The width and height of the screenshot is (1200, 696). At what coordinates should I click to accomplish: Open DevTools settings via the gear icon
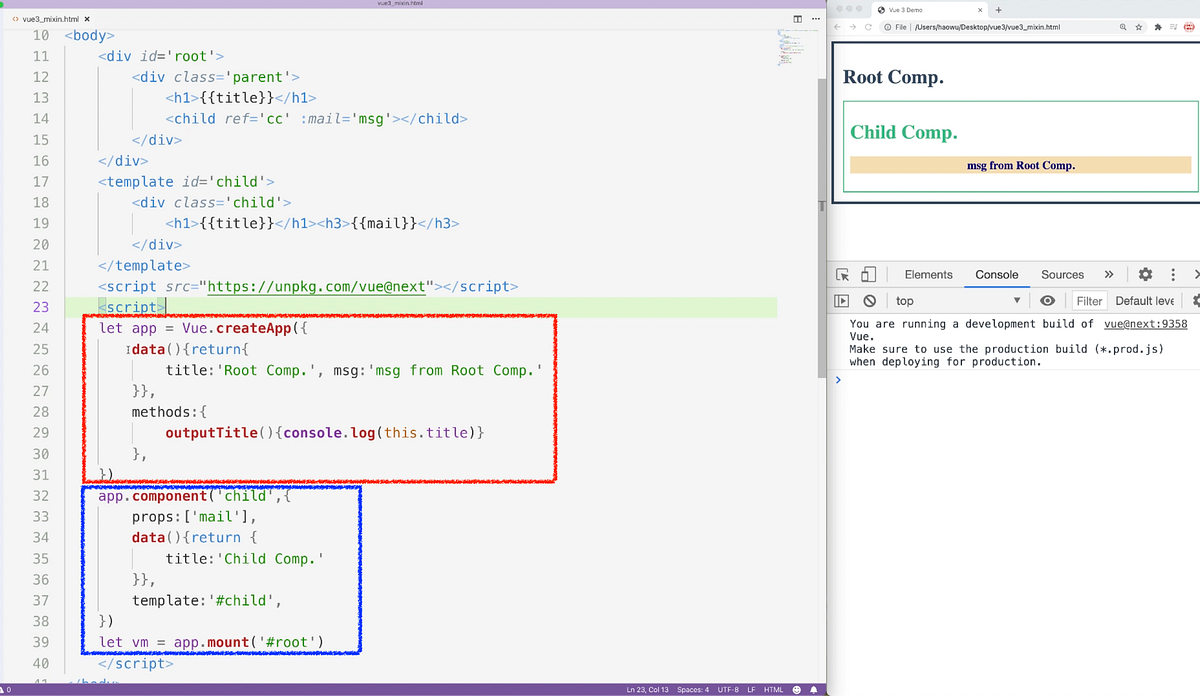click(x=1146, y=274)
